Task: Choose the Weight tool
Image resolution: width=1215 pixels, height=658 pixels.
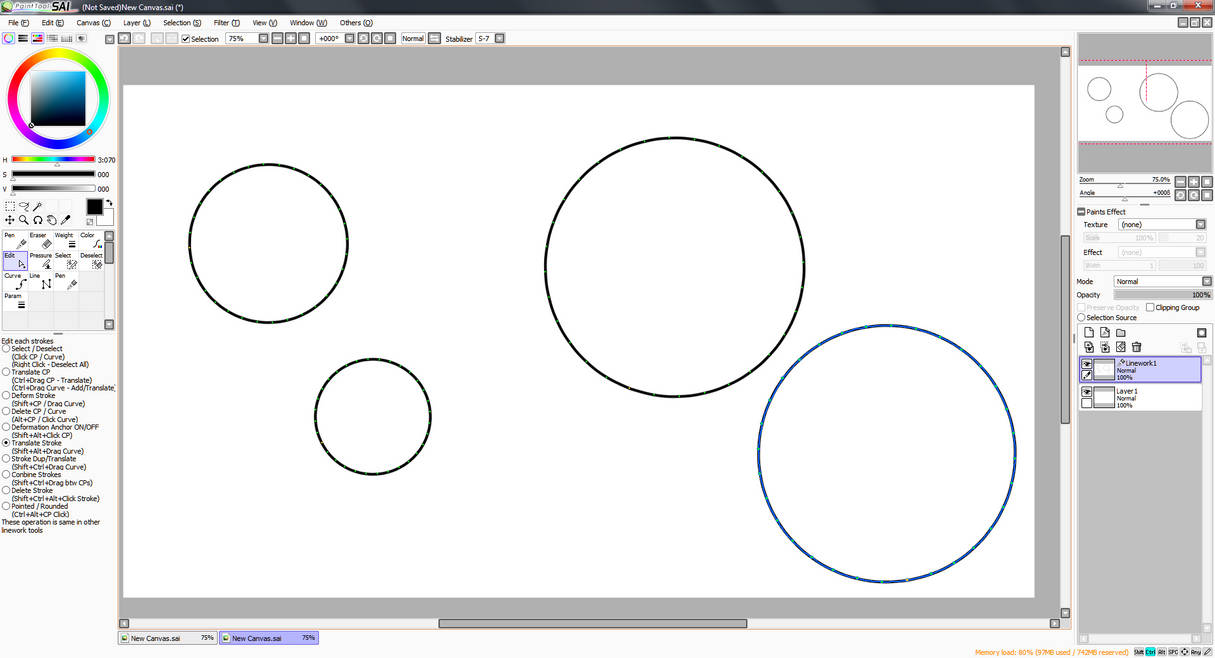Action: (66, 240)
